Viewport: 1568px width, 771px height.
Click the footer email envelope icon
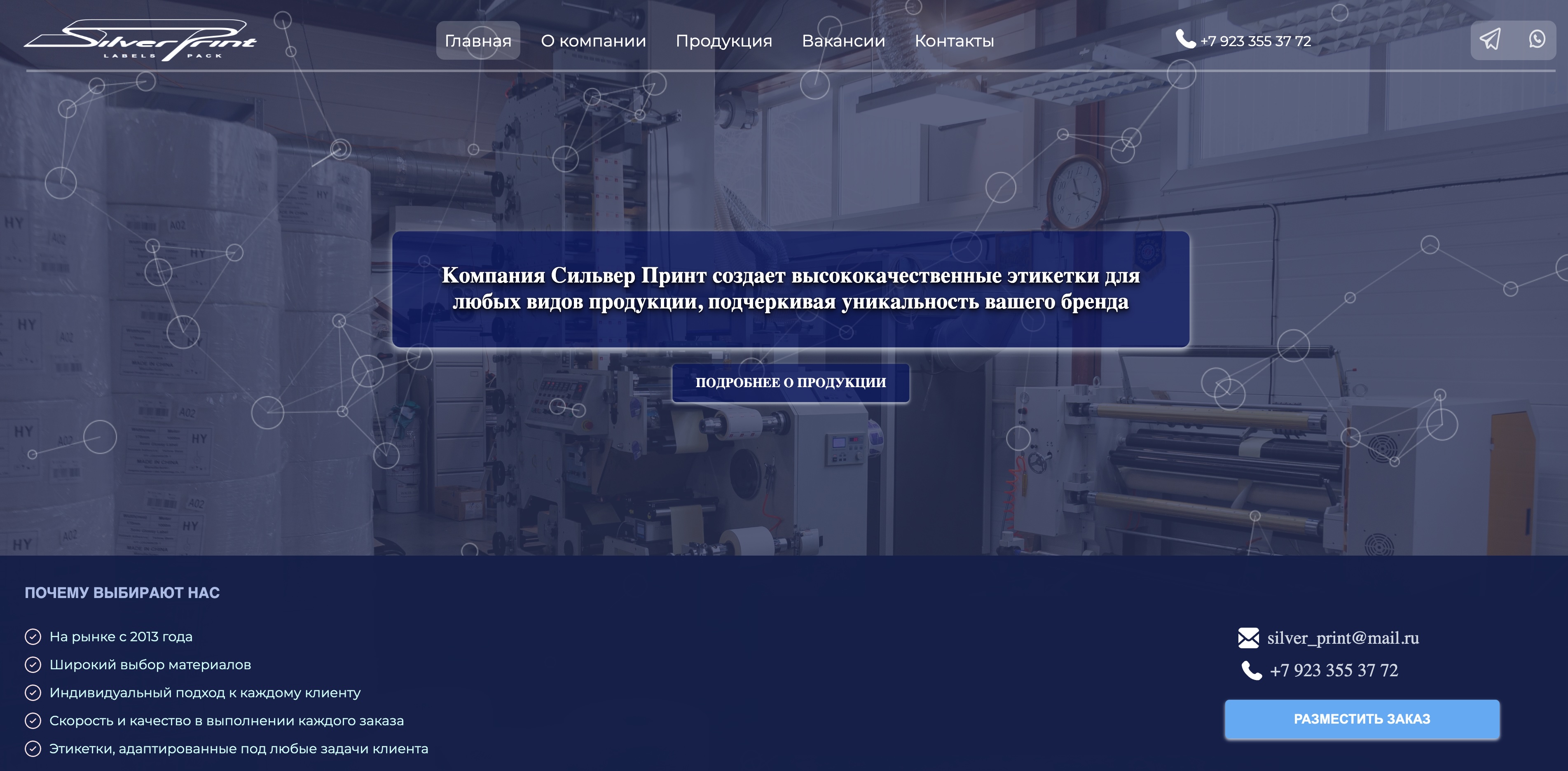[1248, 638]
